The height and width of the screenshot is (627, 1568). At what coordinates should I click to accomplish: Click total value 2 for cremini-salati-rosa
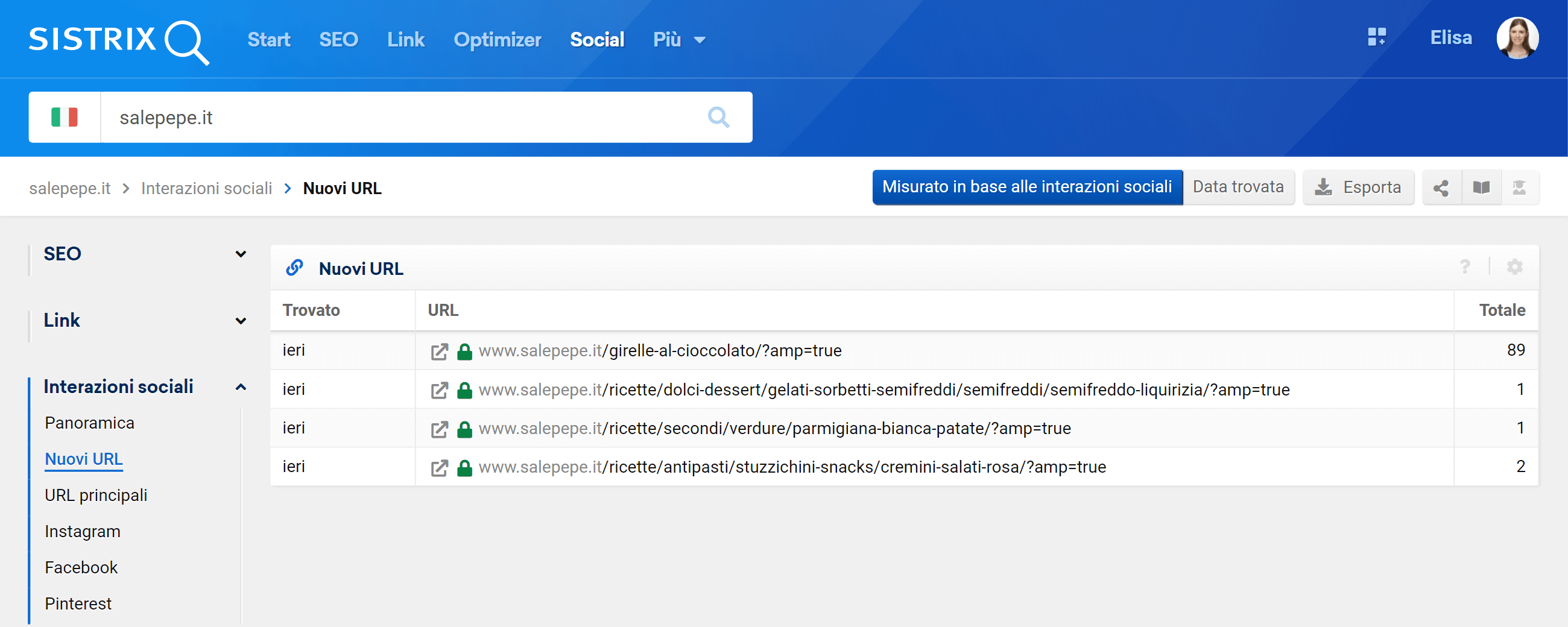click(x=1520, y=466)
